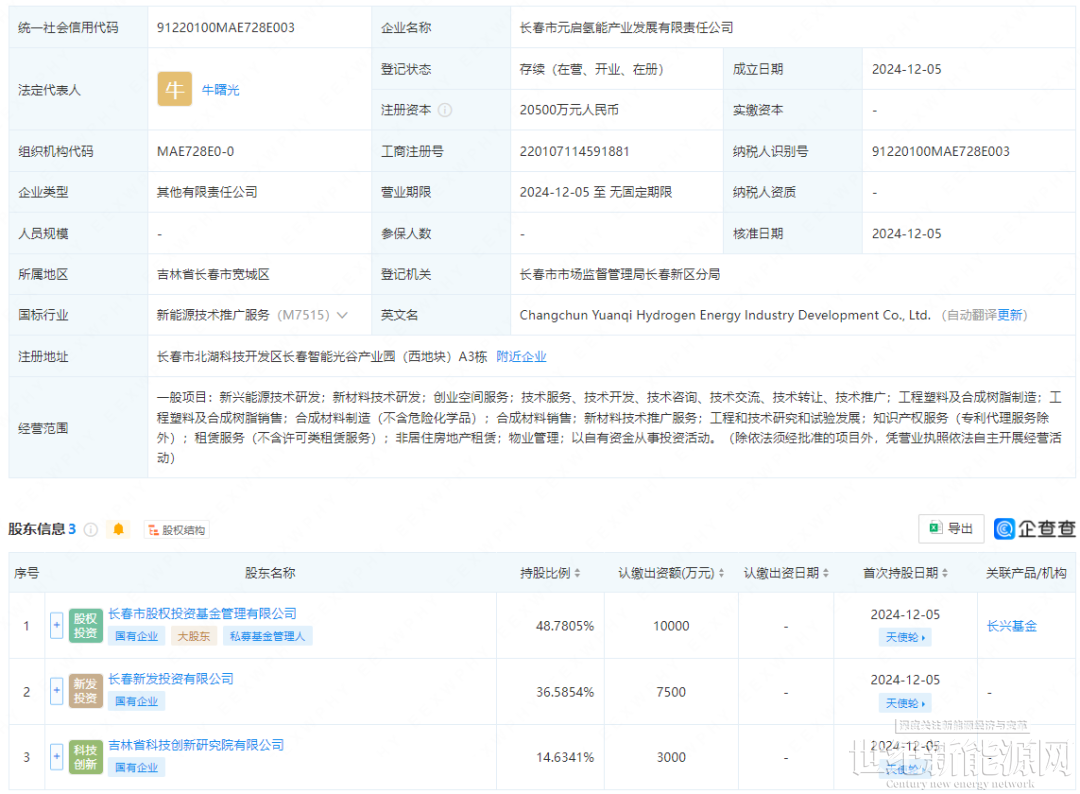Click the orange bell alert icon
1080x794 pixels.
pyautogui.click(x=119, y=530)
